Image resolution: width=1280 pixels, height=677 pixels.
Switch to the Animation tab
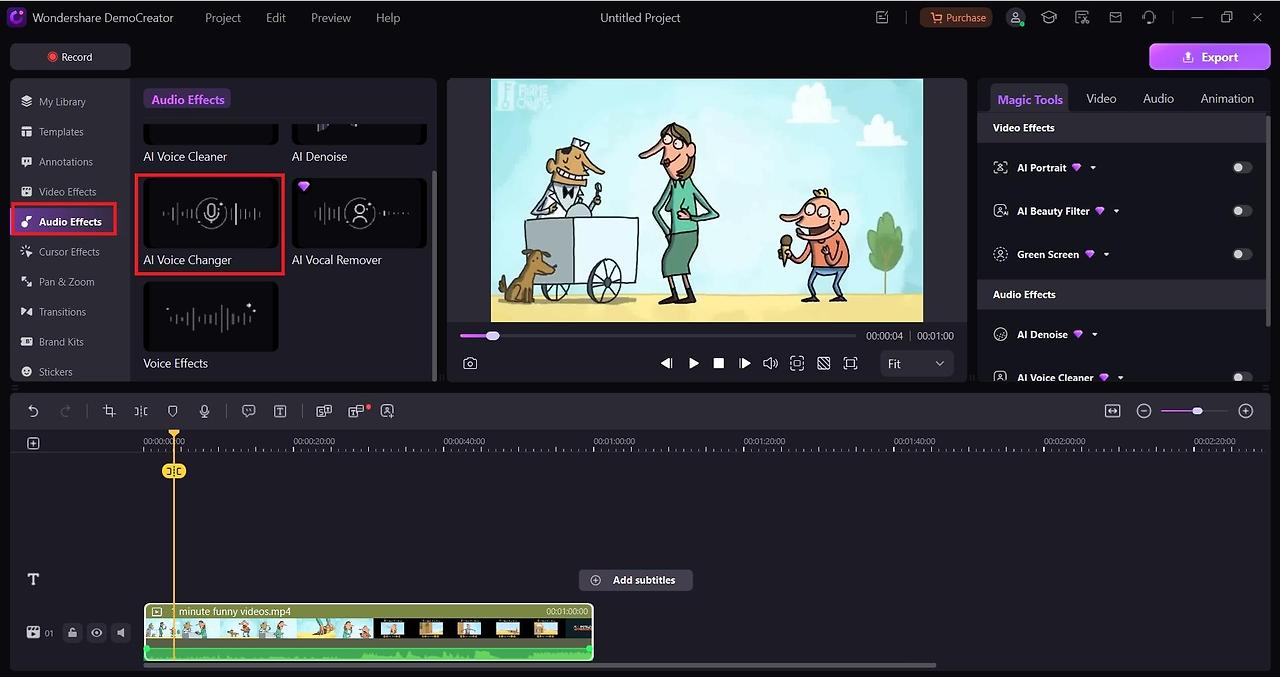coord(1227,98)
